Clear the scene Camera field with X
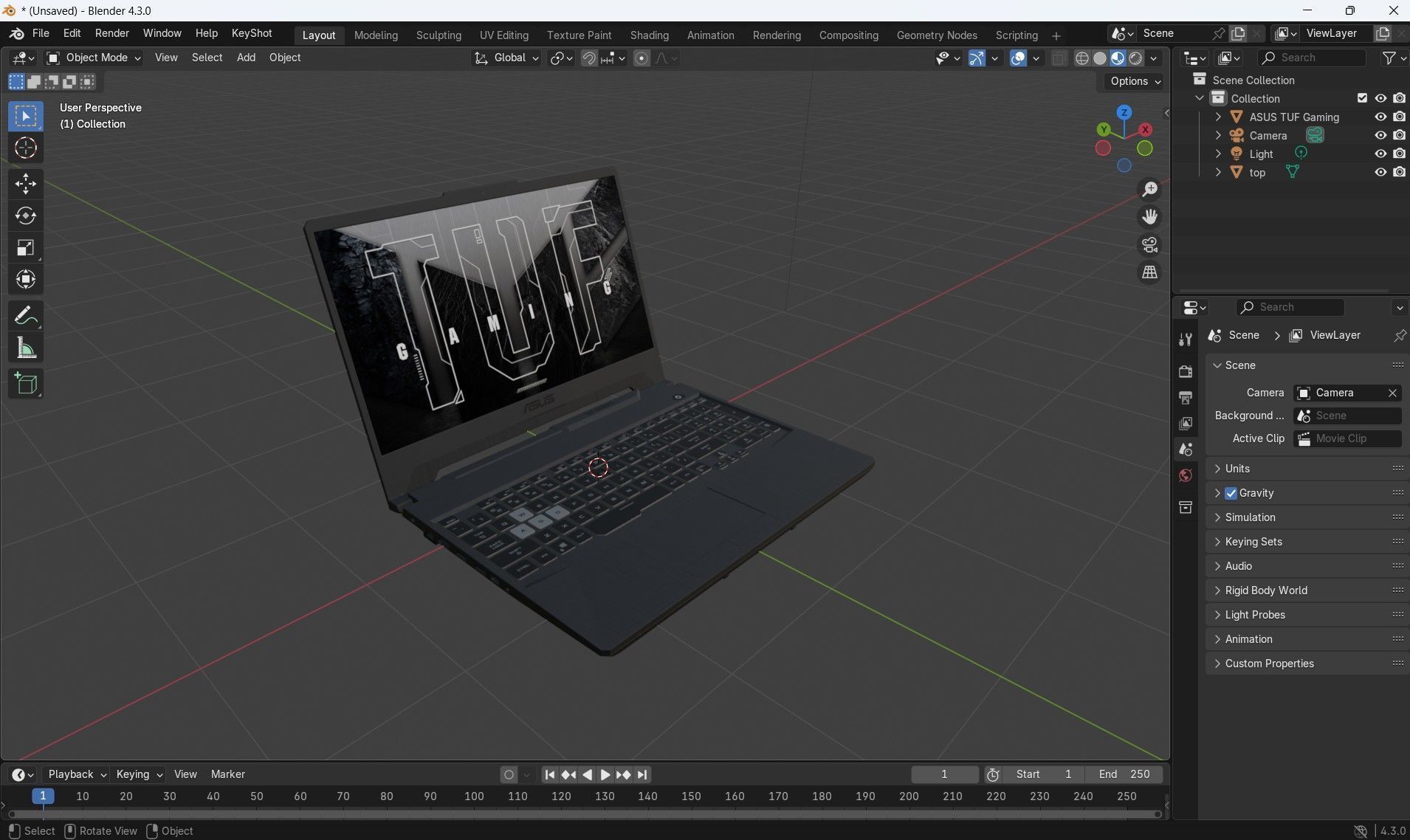Viewport: 1410px width, 840px height. pyautogui.click(x=1392, y=393)
